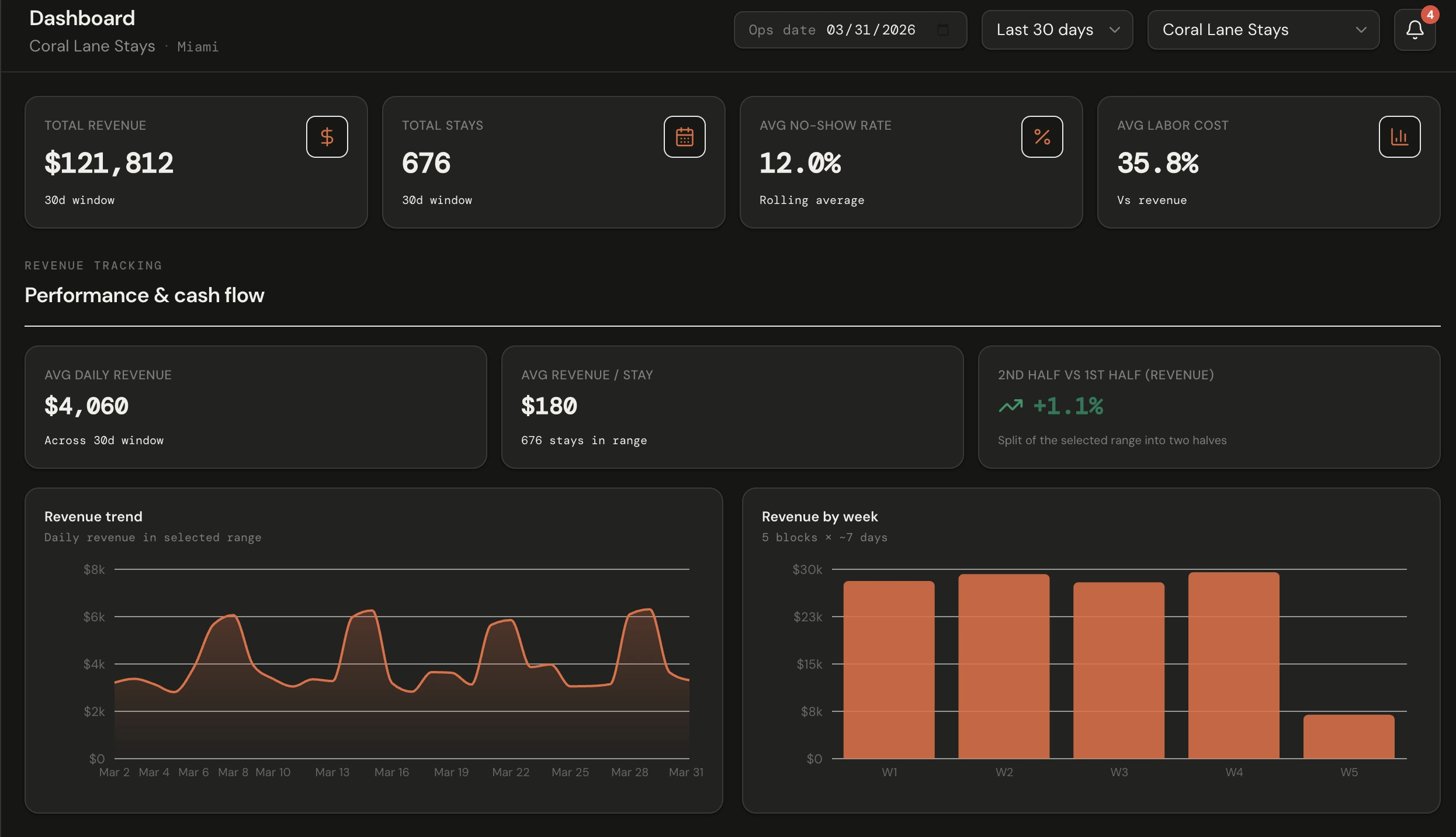Image resolution: width=1456 pixels, height=837 pixels.
Task: Click the Avg Daily Revenue card
Action: [255, 407]
